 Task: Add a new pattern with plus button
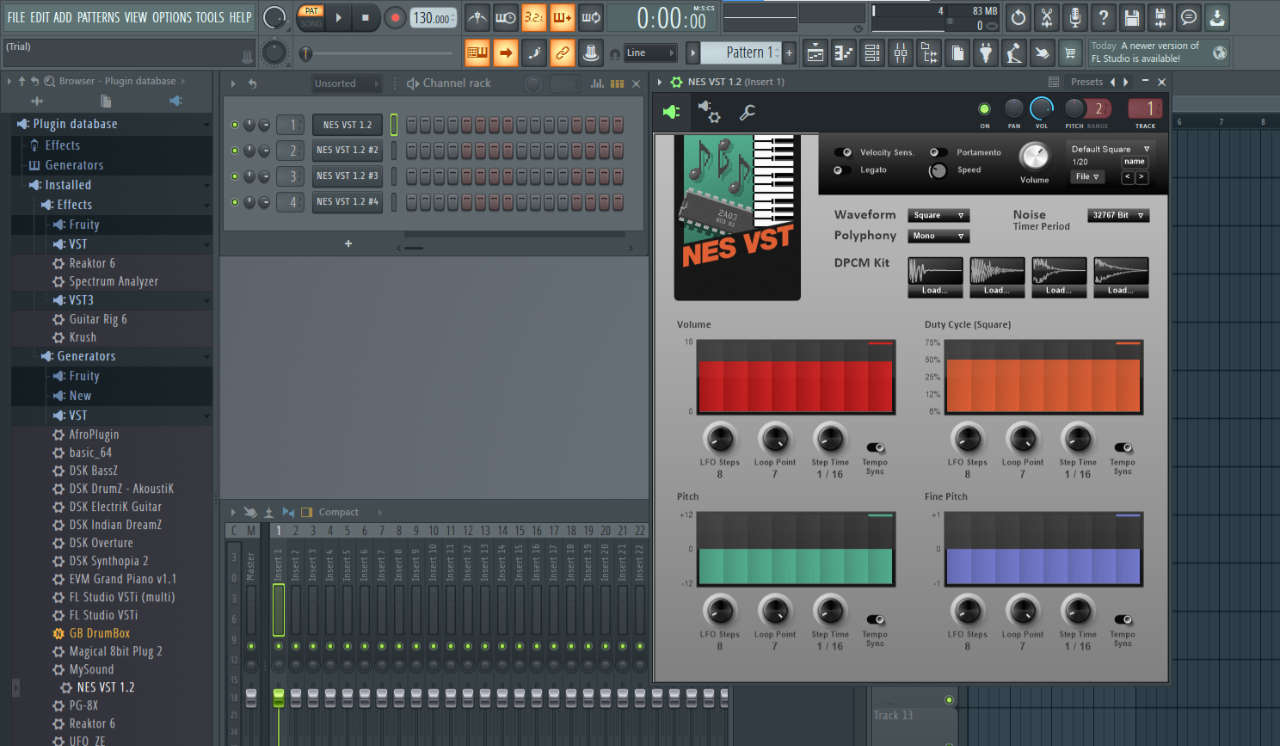789,53
